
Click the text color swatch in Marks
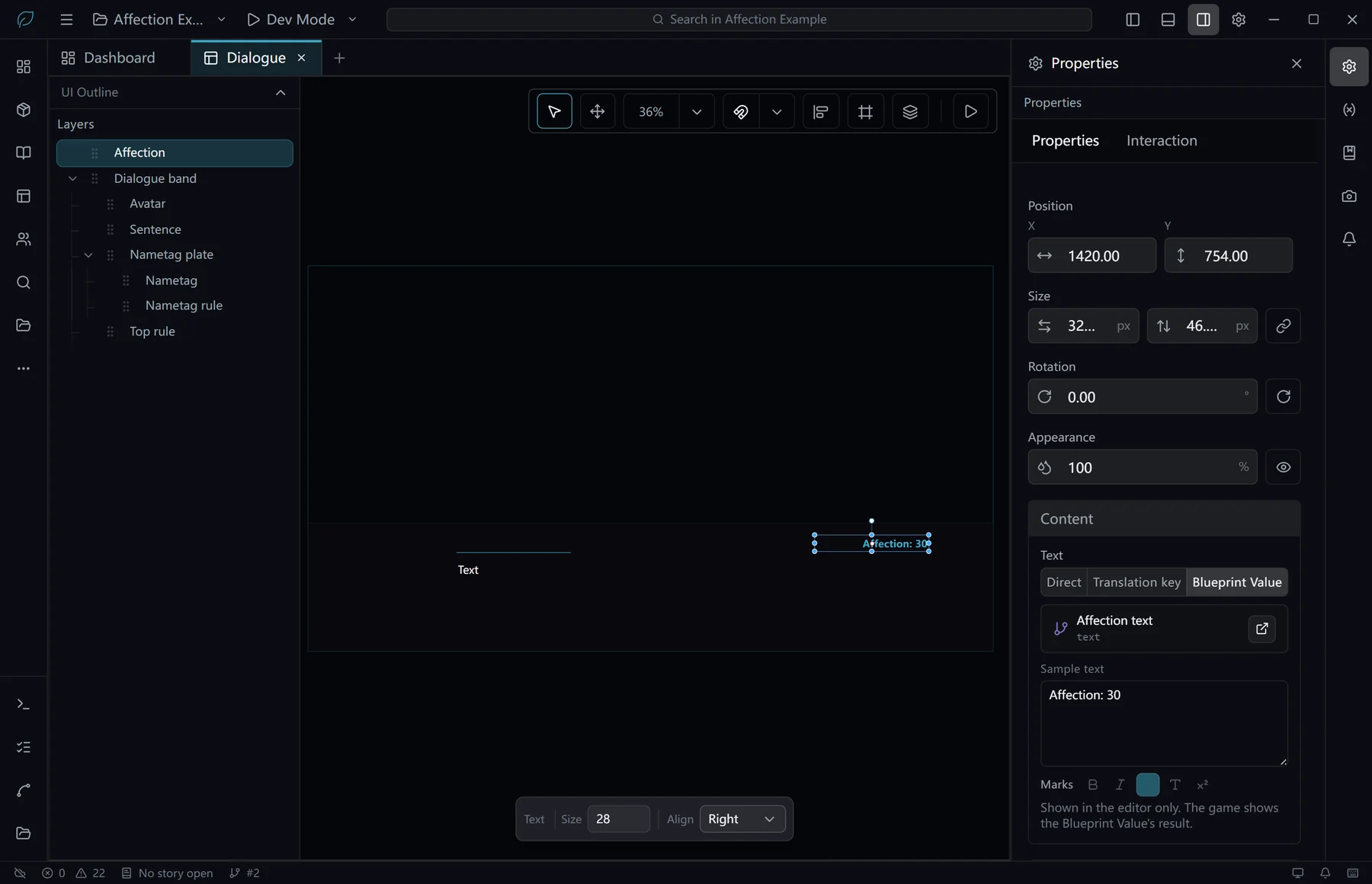click(1147, 785)
